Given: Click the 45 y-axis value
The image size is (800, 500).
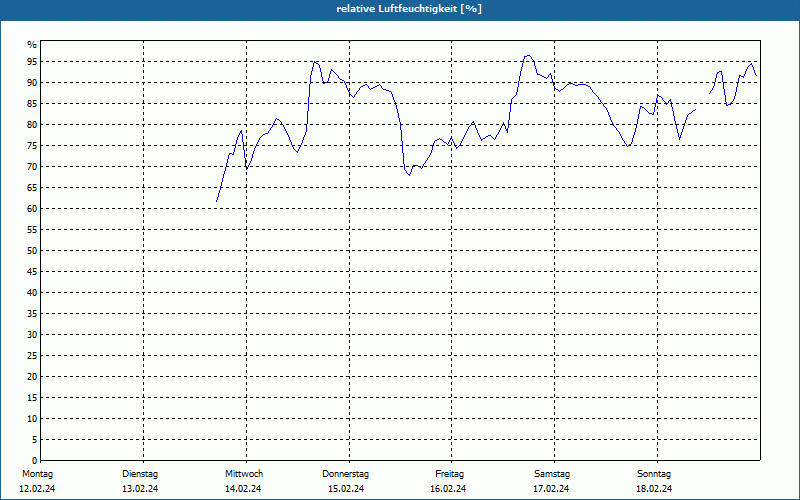Looking at the screenshot, I should [32, 272].
